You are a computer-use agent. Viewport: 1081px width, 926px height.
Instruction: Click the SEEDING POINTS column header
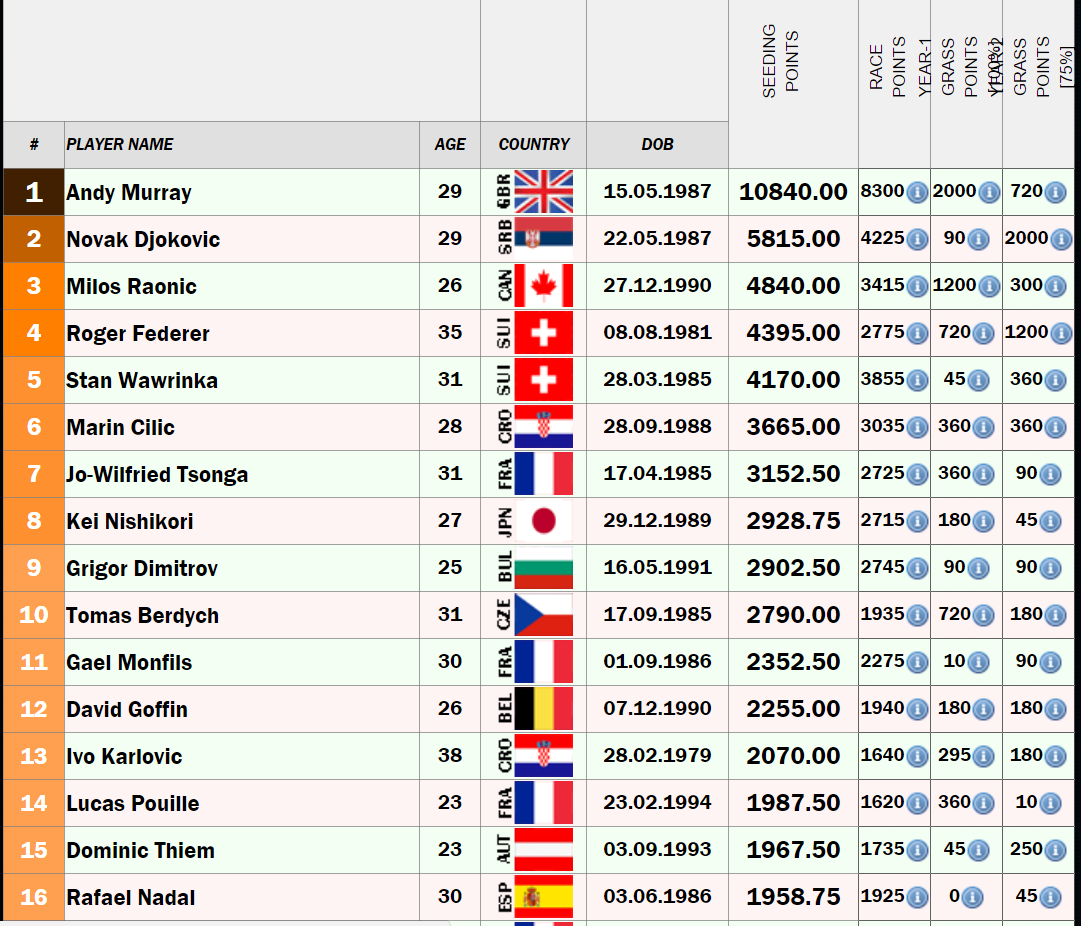click(780, 61)
